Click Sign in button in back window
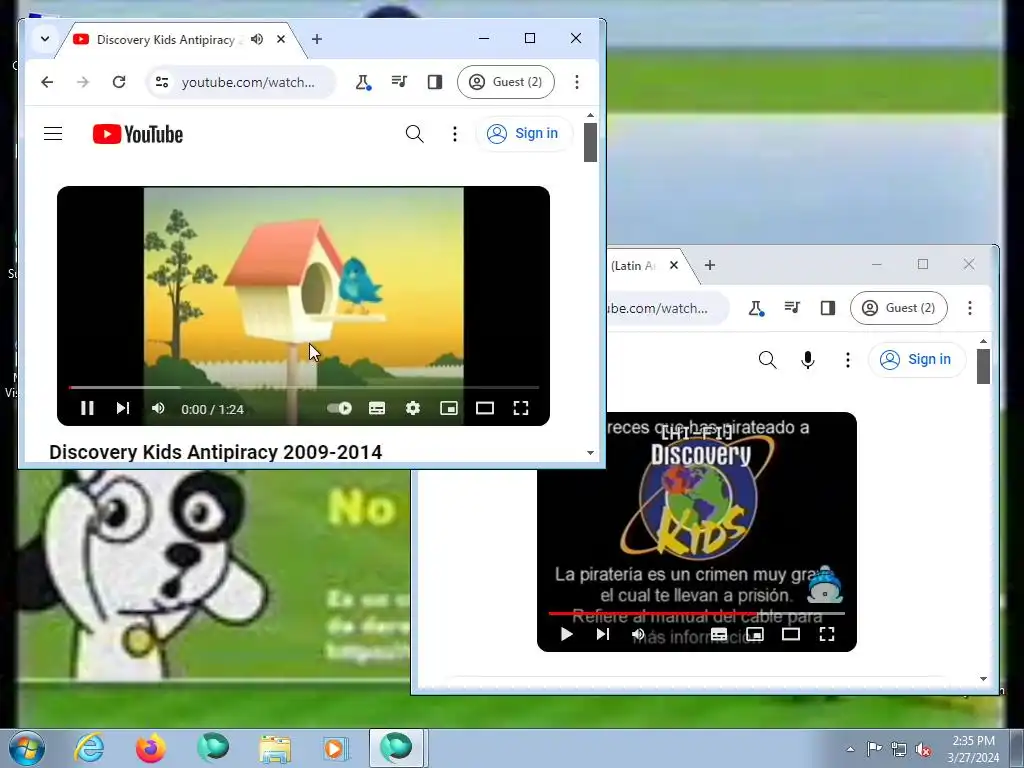The image size is (1024, 768). (x=917, y=360)
